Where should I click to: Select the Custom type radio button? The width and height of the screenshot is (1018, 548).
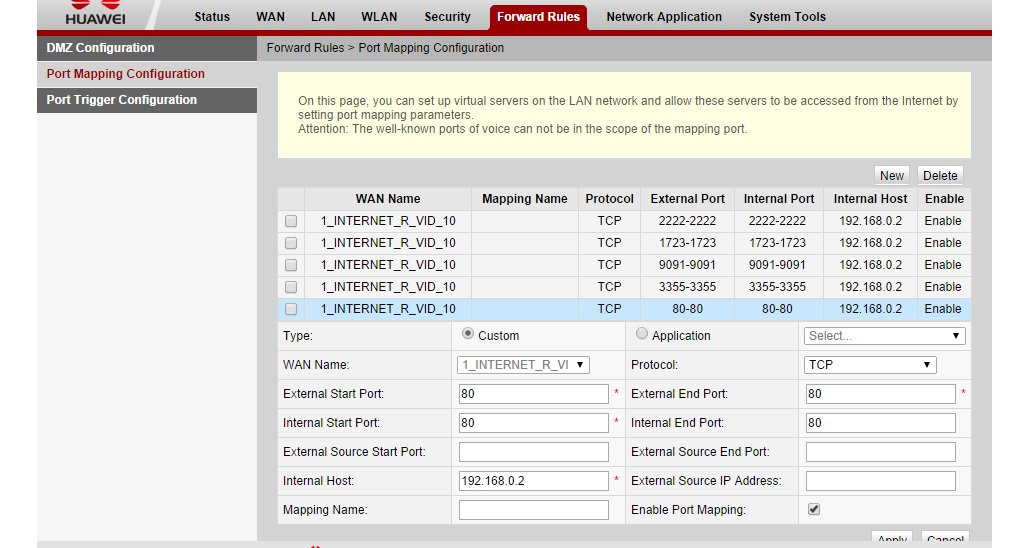(x=467, y=334)
